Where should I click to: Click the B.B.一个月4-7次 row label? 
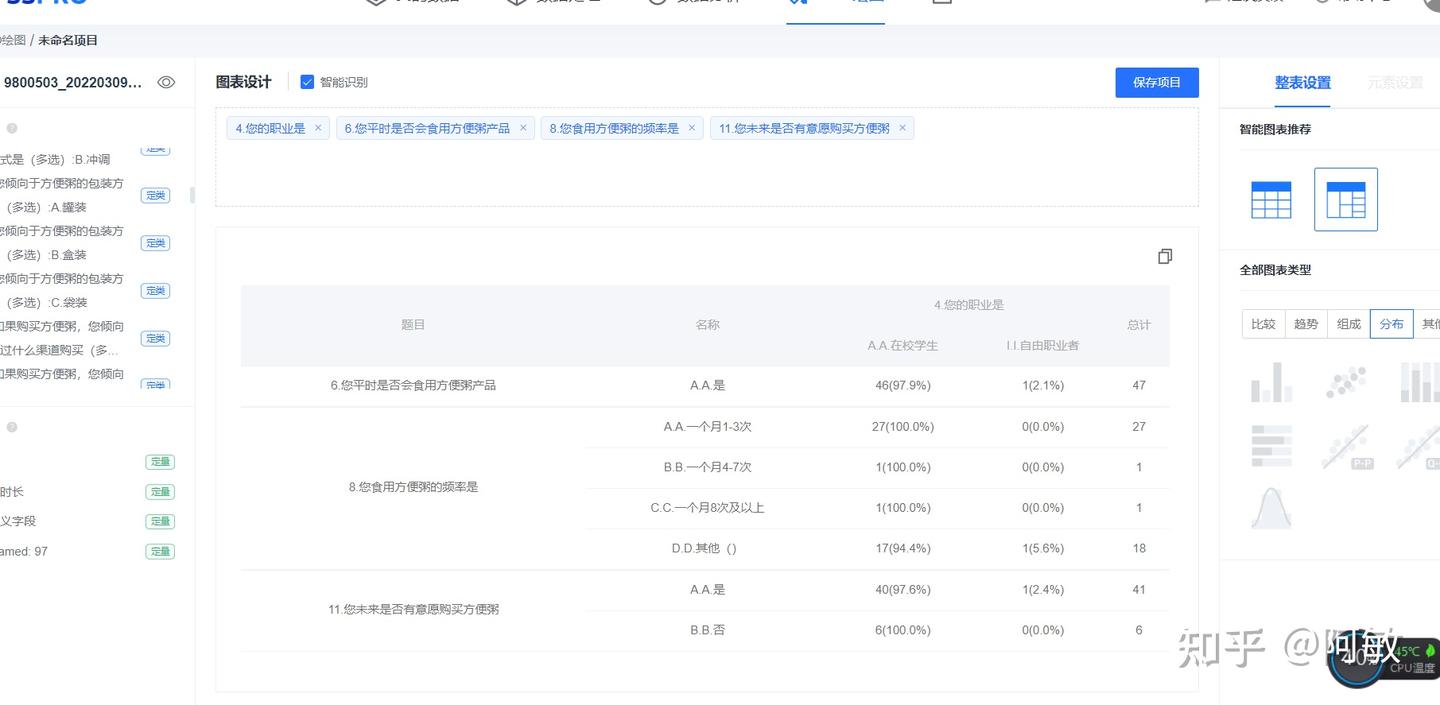point(707,468)
